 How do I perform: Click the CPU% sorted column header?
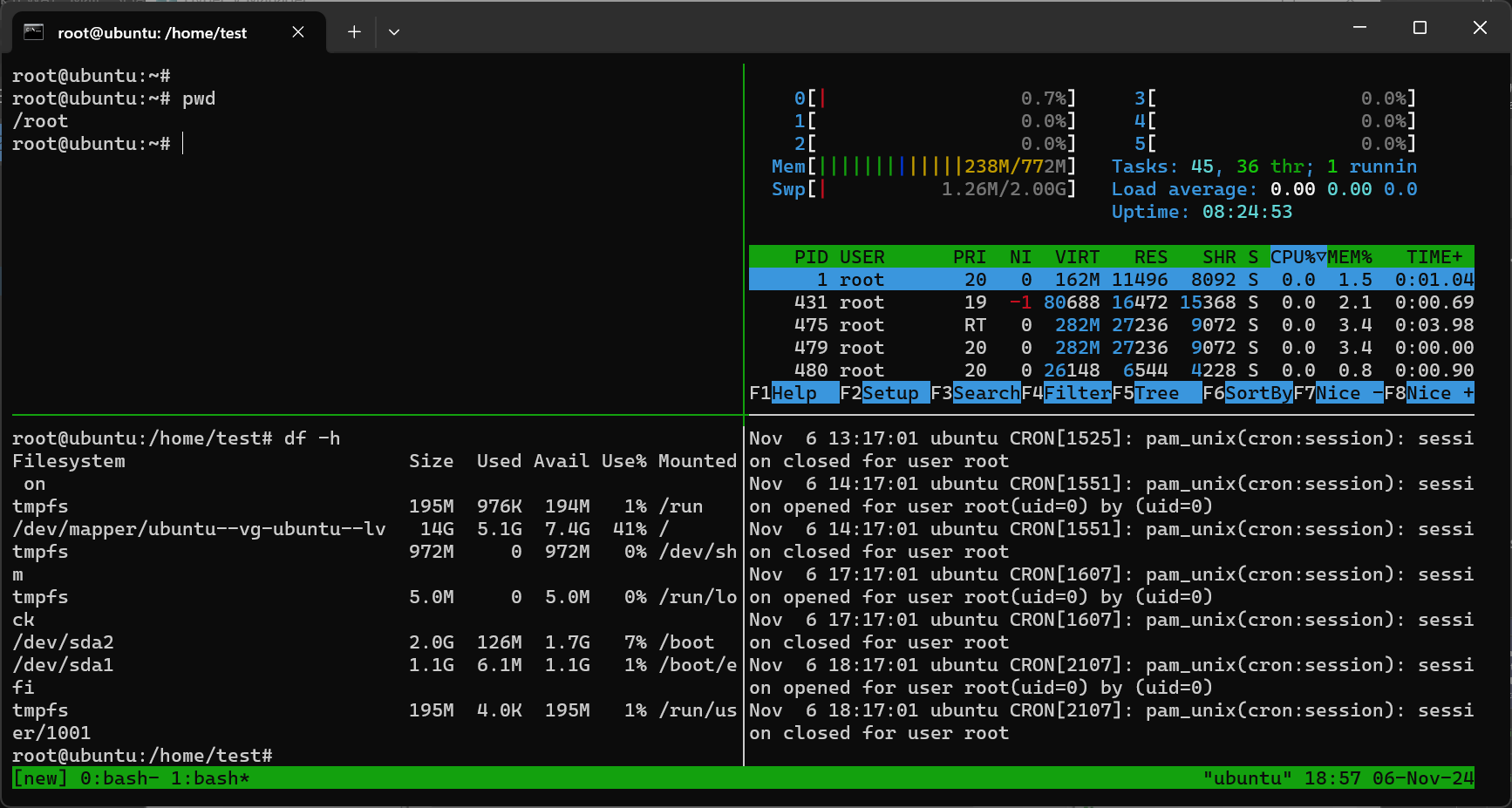[1298, 257]
